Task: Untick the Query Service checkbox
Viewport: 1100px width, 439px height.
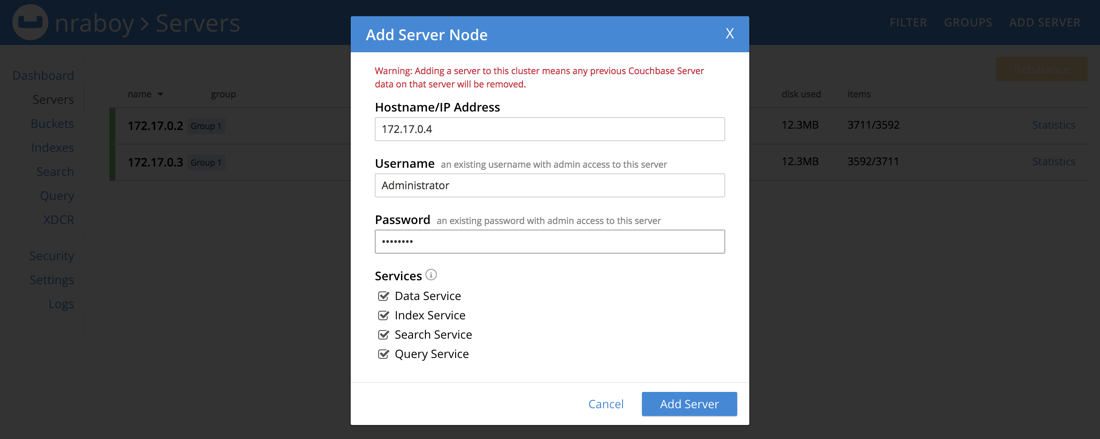Action: 383,354
